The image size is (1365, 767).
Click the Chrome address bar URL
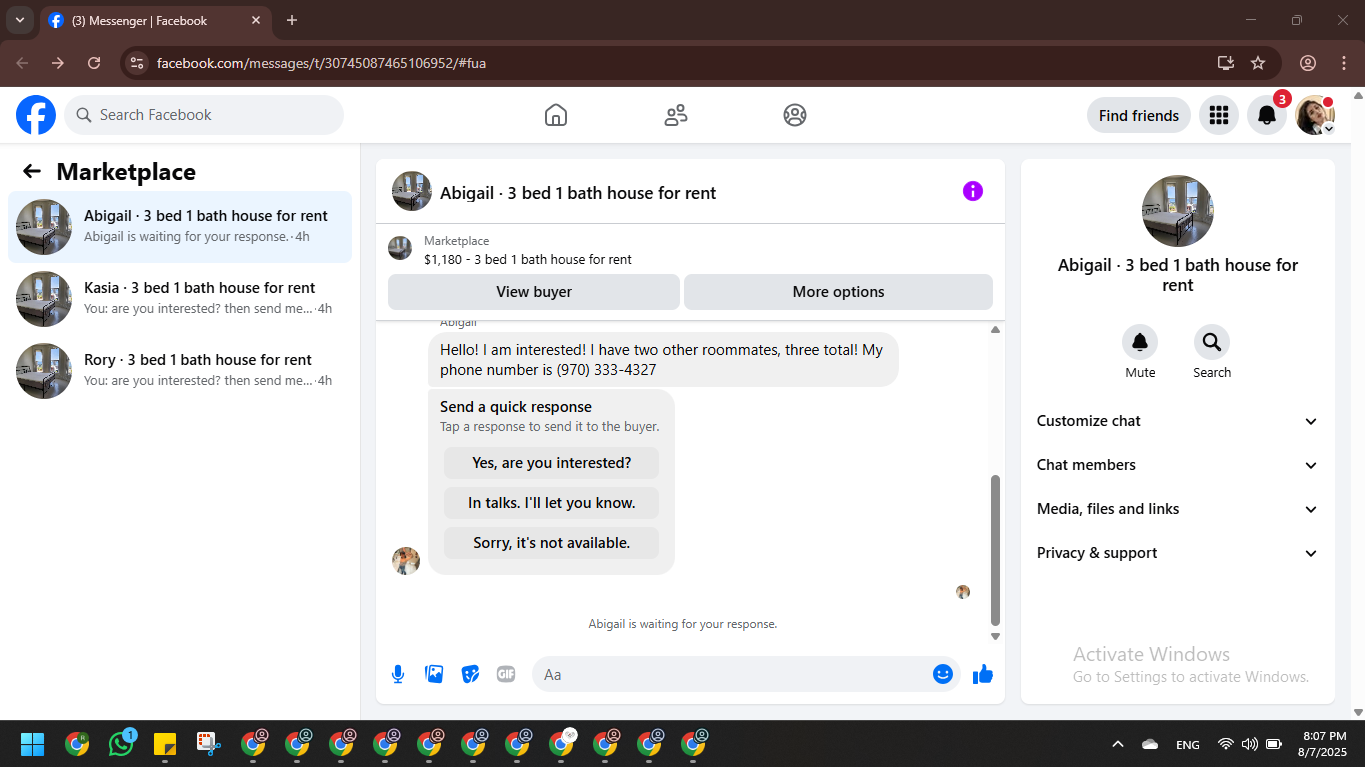click(x=321, y=63)
